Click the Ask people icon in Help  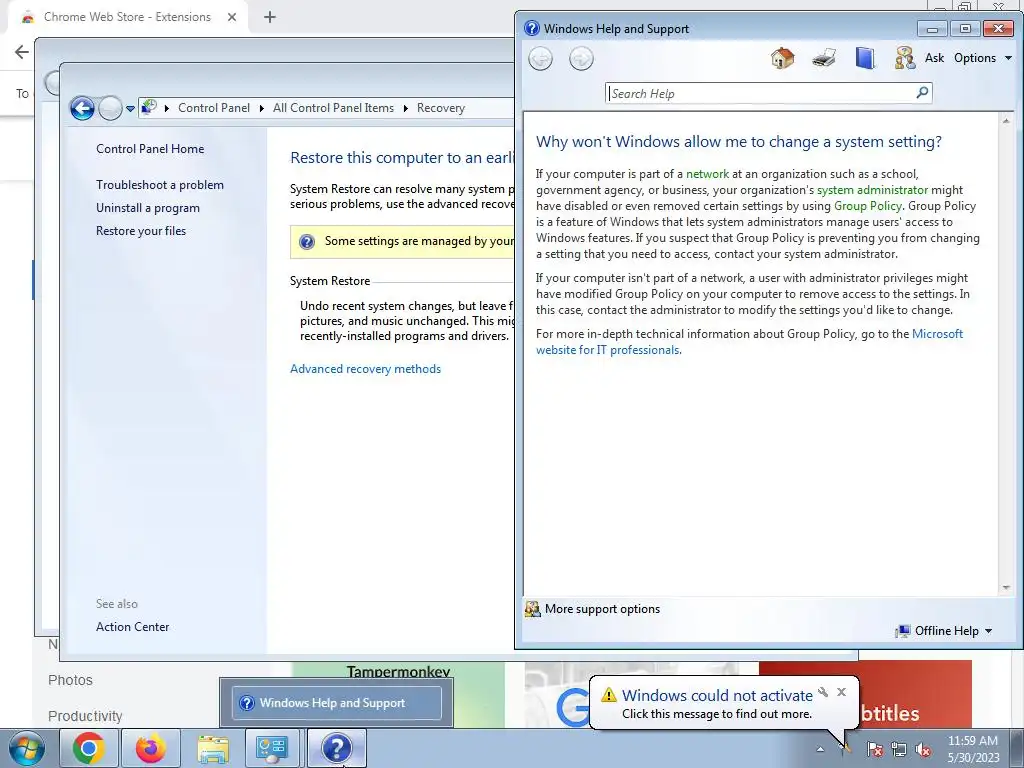(x=904, y=58)
